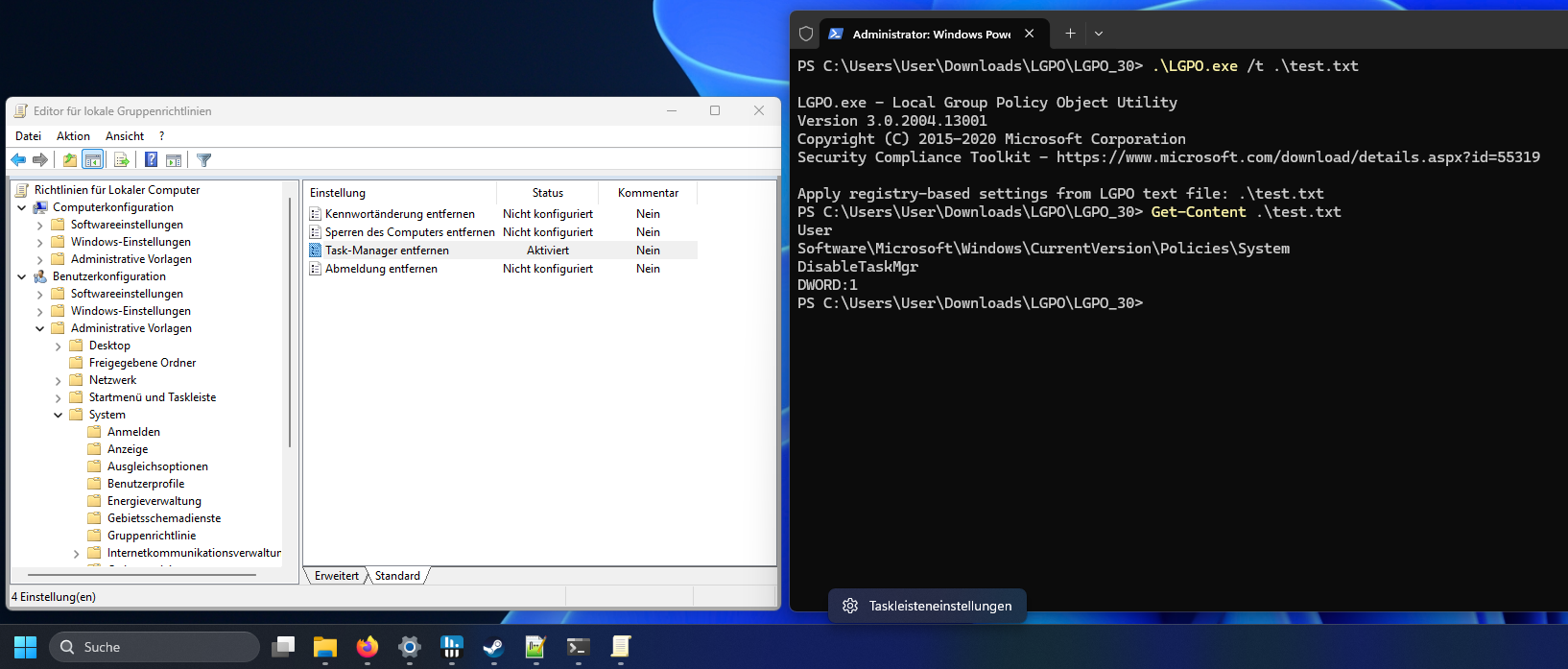Click the Up one level folder icon

(70, 160)
